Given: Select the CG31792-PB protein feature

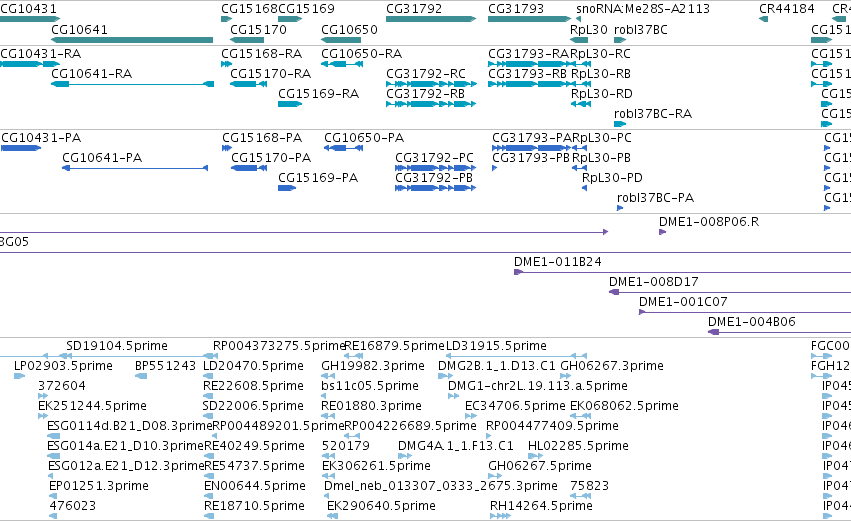Looking at the screenshot, I should tap(435, 188).
